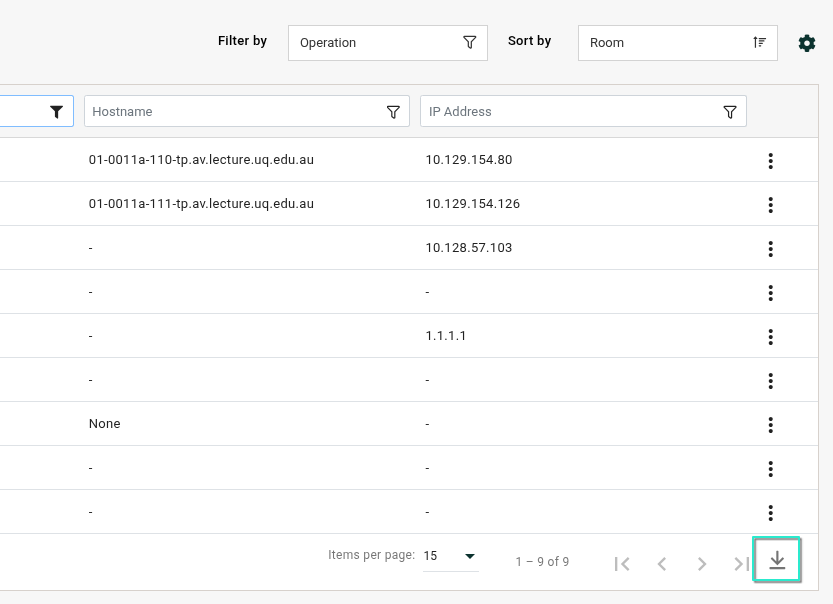Open the settings gear icon
Screen dimensions: 833x604
pos(806,43)
